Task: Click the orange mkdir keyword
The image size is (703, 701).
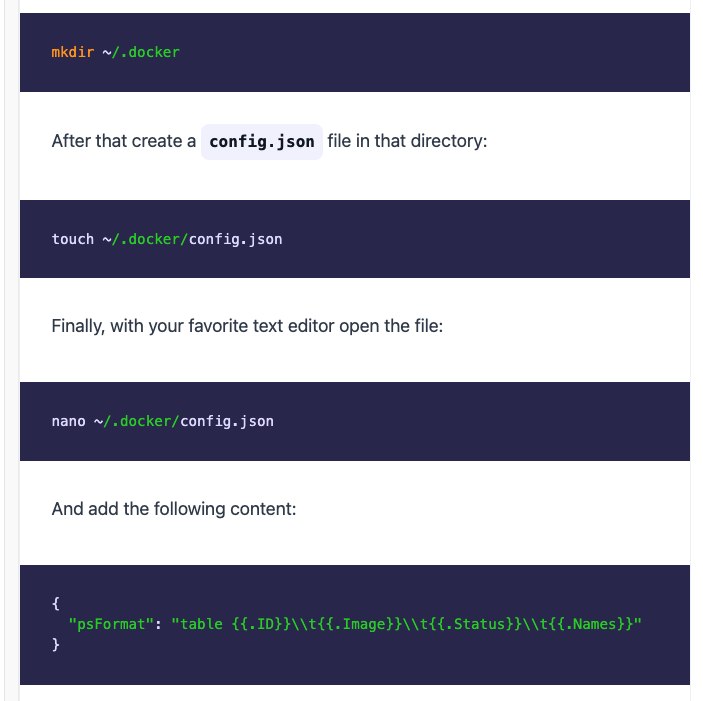Action: pos(72,52)
